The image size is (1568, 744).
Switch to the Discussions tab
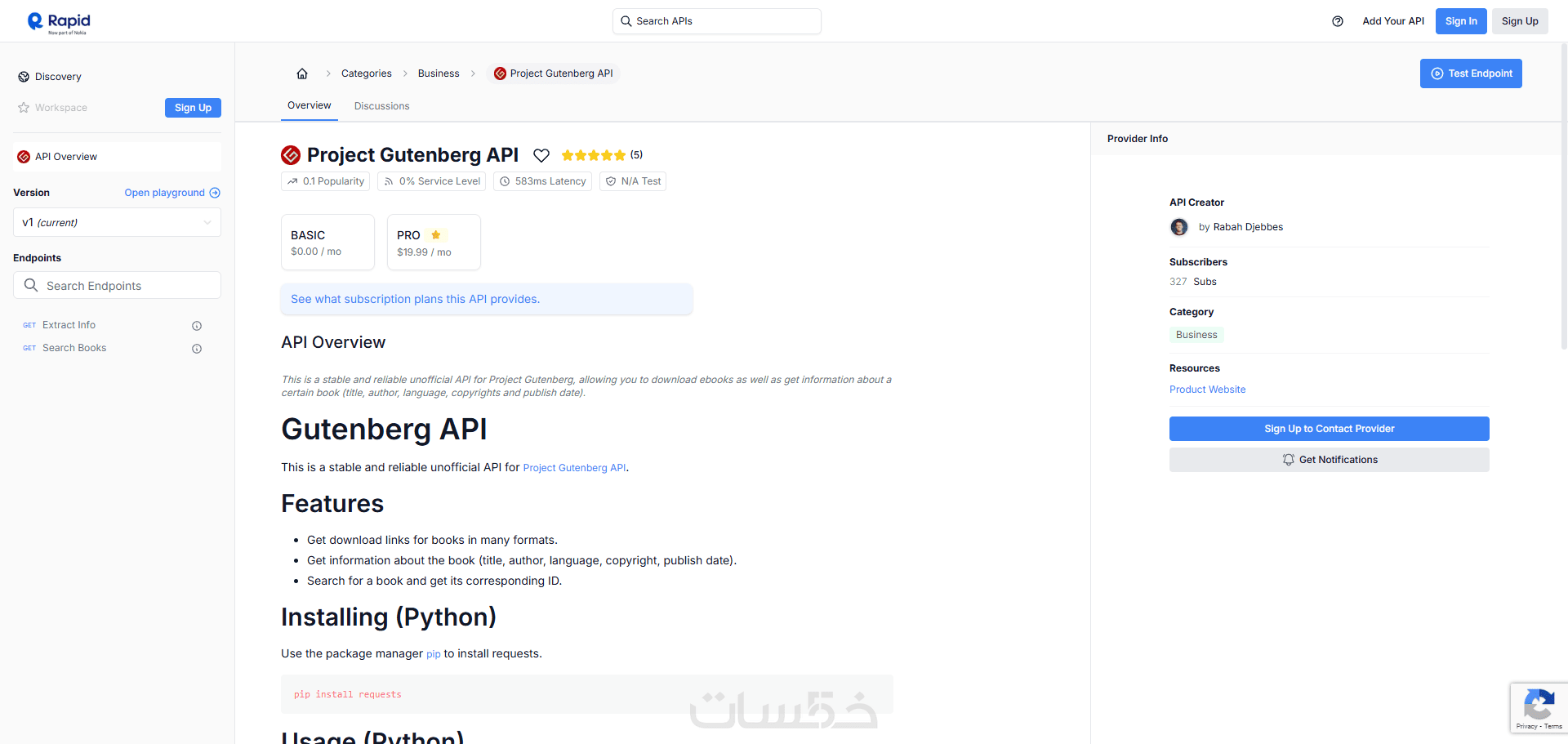pos(382,106)
